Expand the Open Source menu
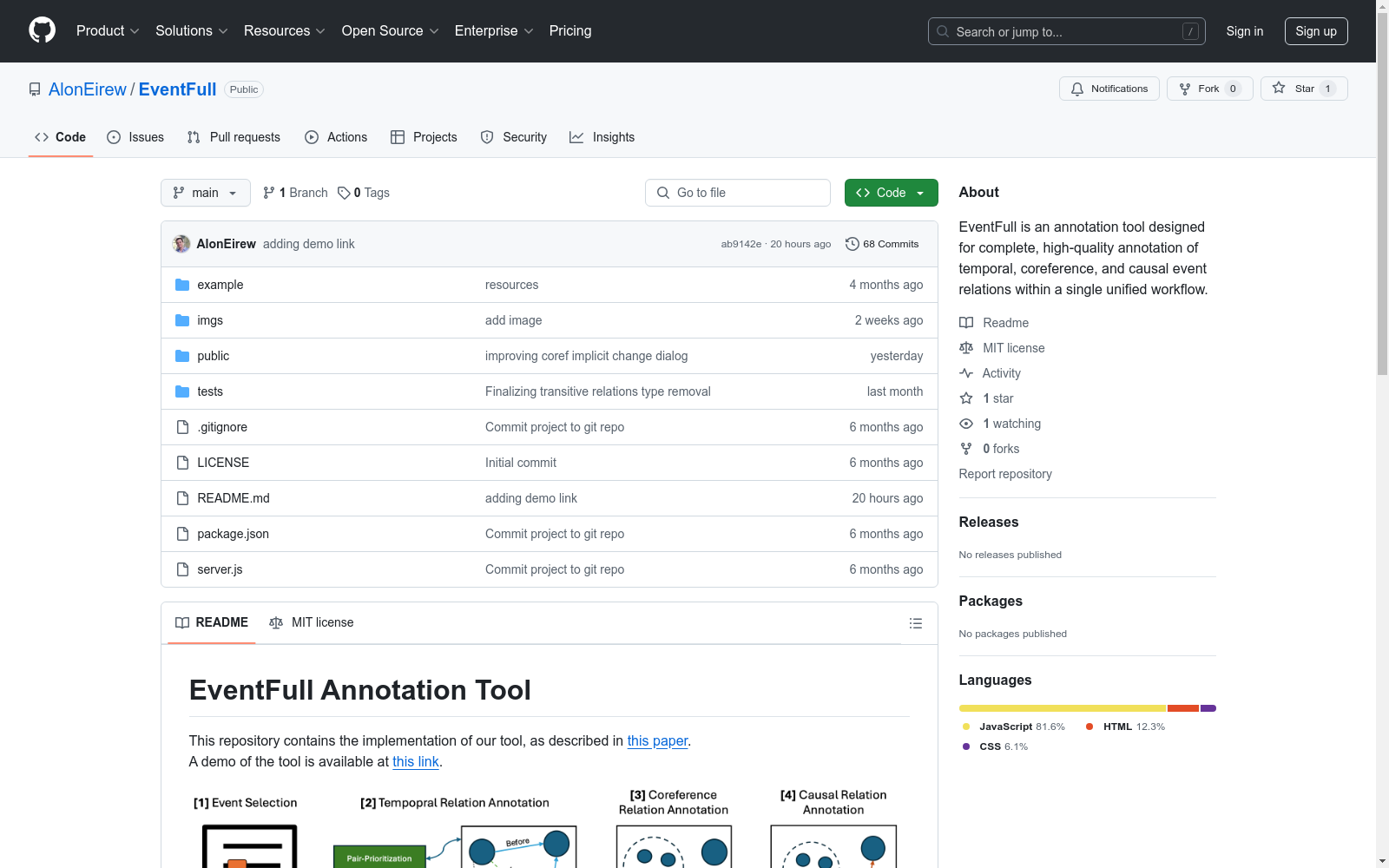The image size is (1389, 868). (x=391, y=30)
